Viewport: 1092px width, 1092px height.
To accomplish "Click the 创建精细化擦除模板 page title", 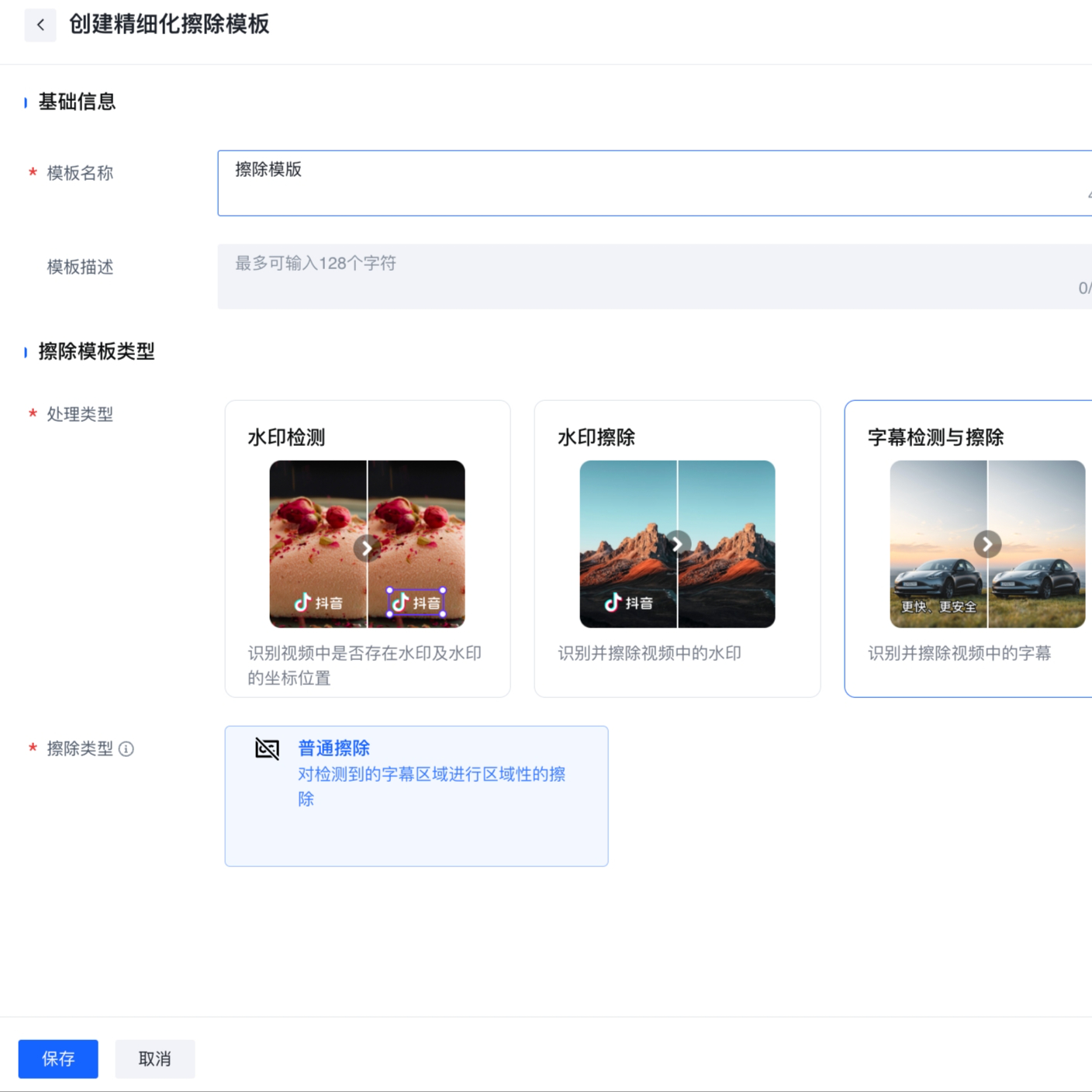I will pos(169,25).
